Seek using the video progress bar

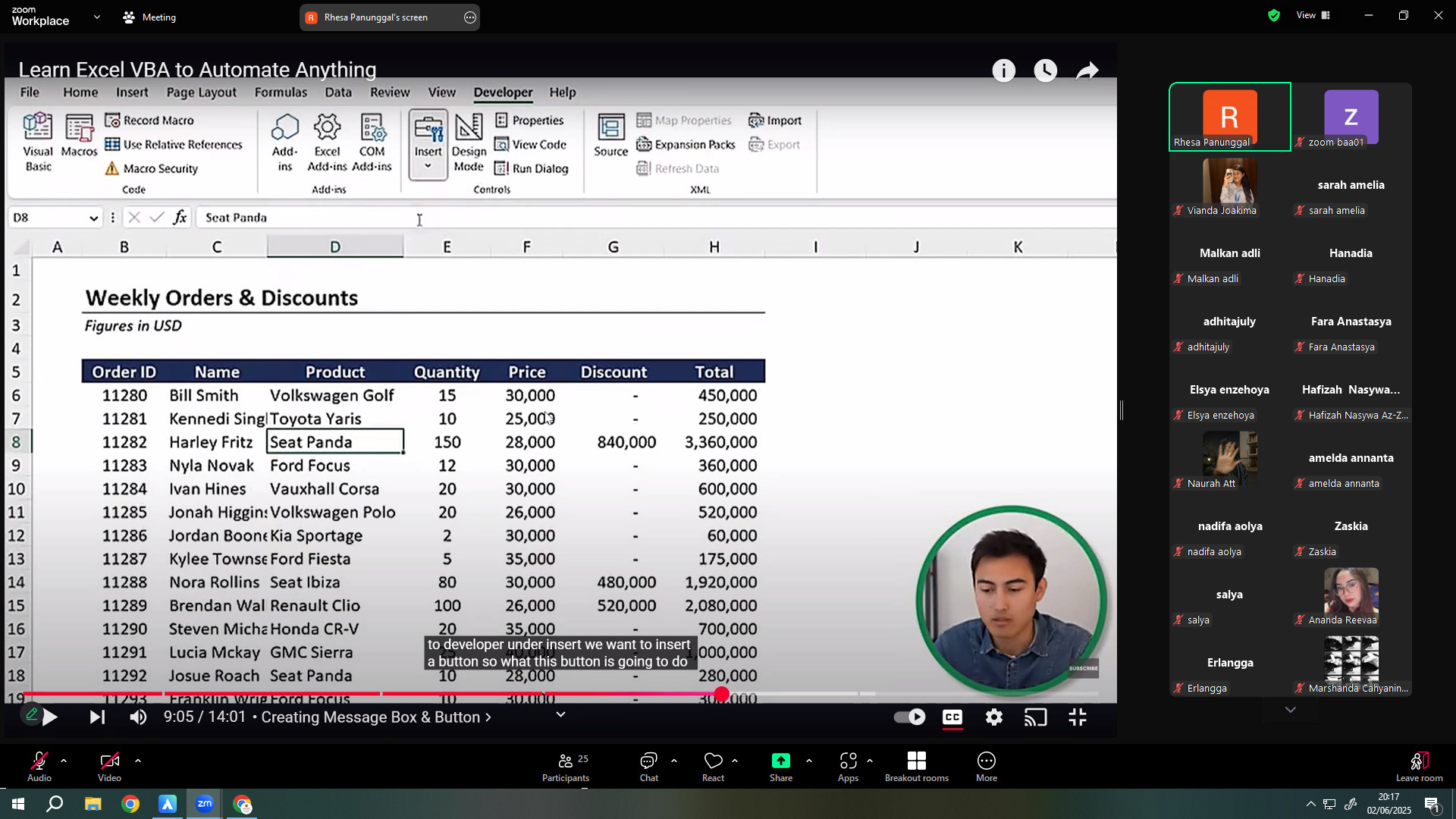561,694
